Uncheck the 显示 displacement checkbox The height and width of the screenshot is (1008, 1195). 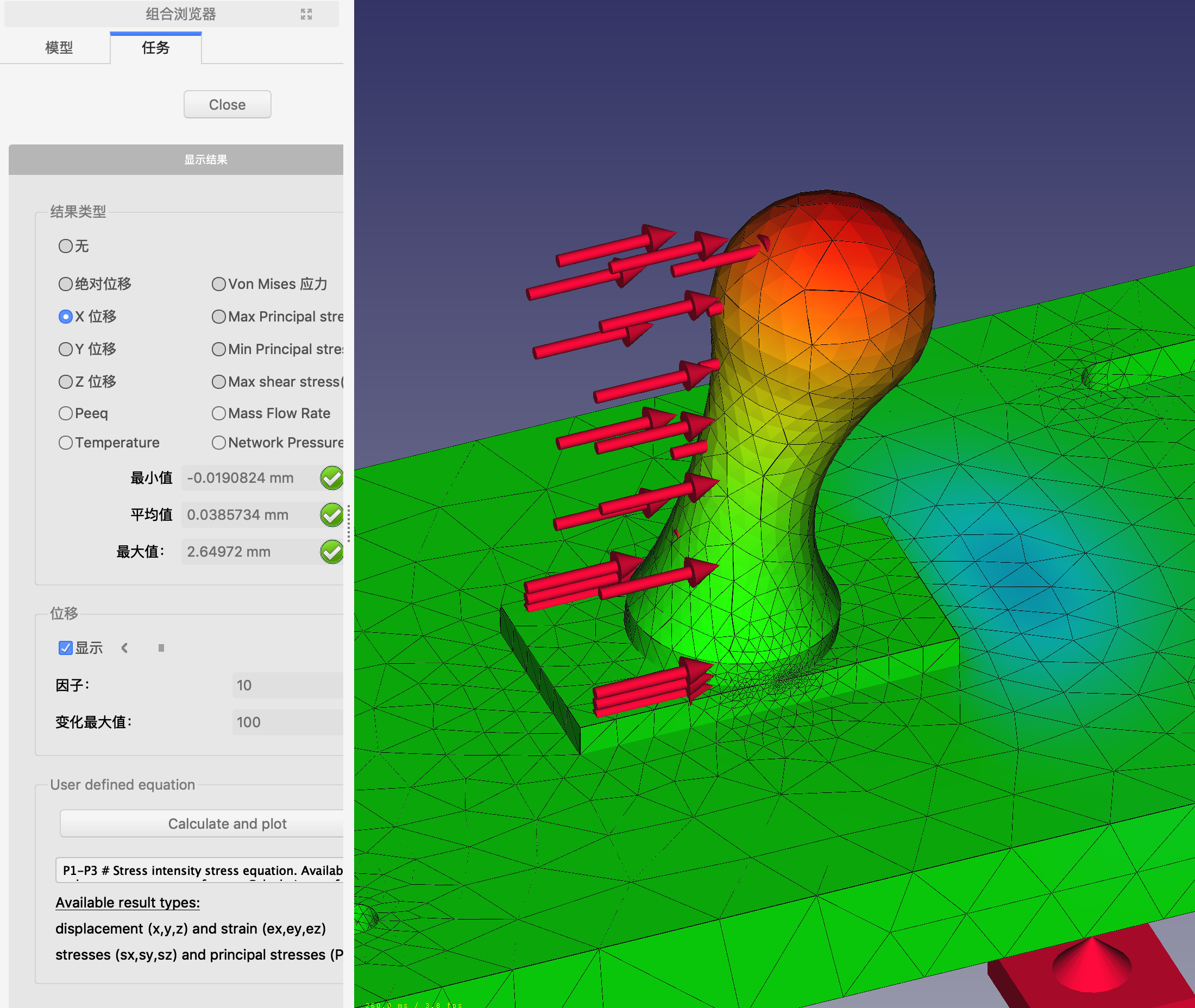tap(66, 647)
